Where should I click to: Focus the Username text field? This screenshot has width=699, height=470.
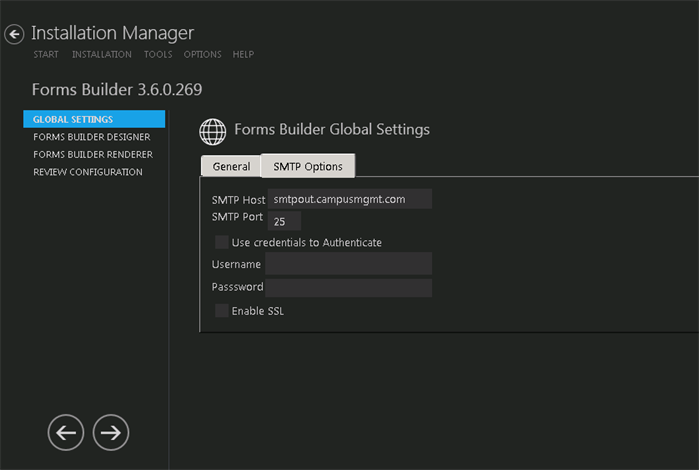348,264
